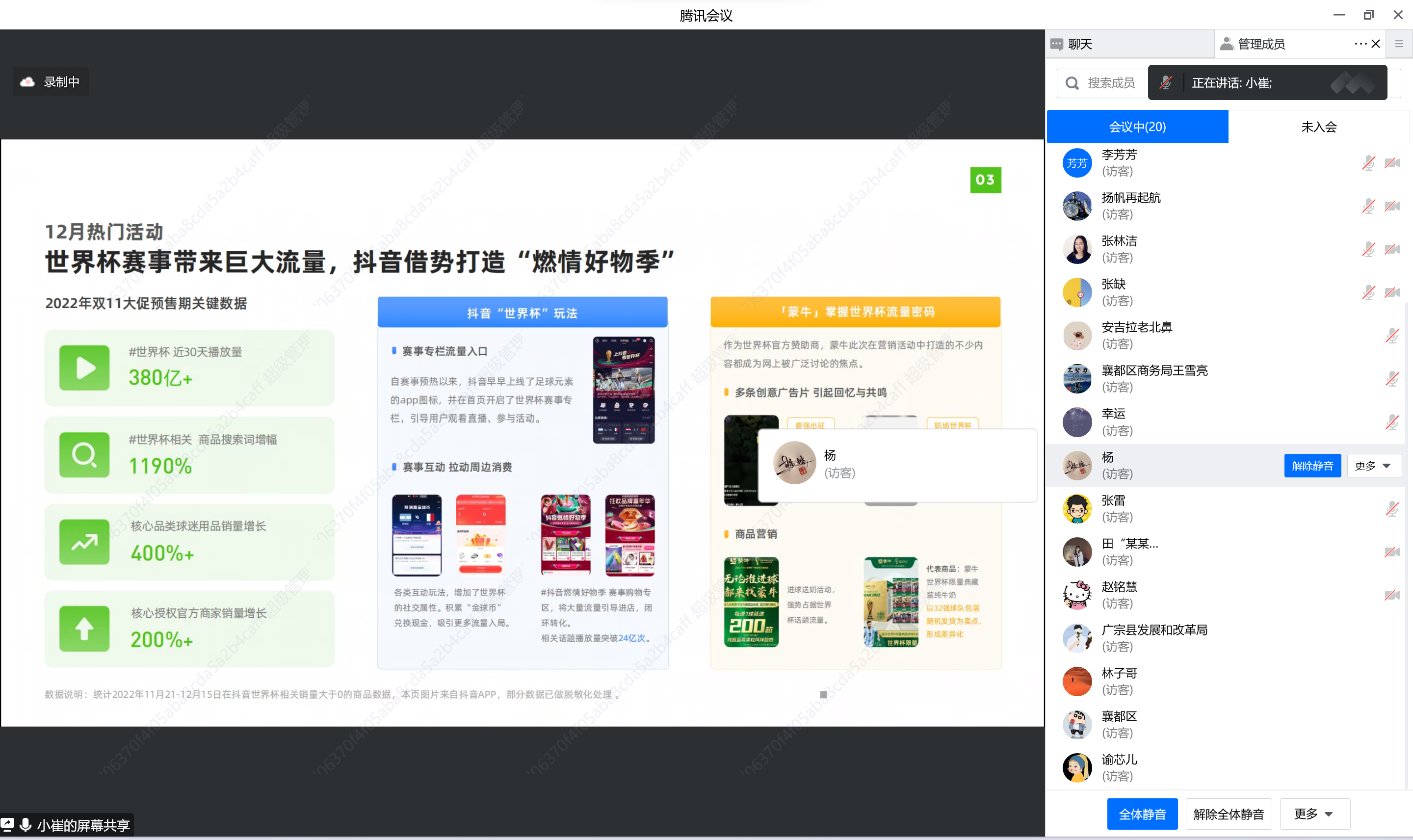The height and width of the screenshot is (840, 1413).
Task: Switch to 聊天 tab
Action: pyautogui.click(x=1129, y=44)
